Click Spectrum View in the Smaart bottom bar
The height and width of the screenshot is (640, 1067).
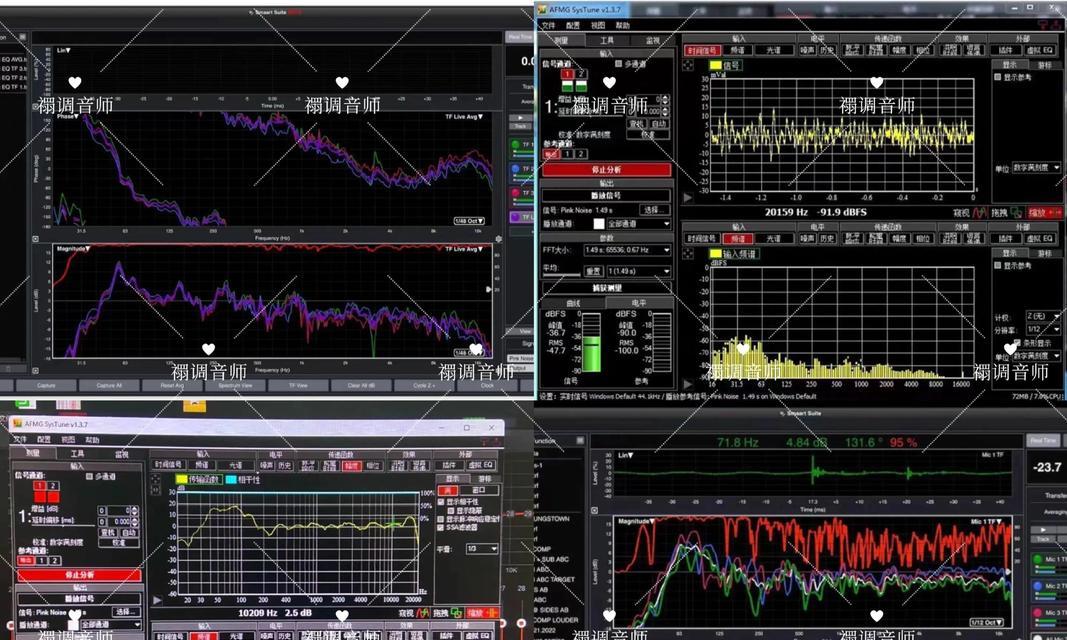click(235, 386)
